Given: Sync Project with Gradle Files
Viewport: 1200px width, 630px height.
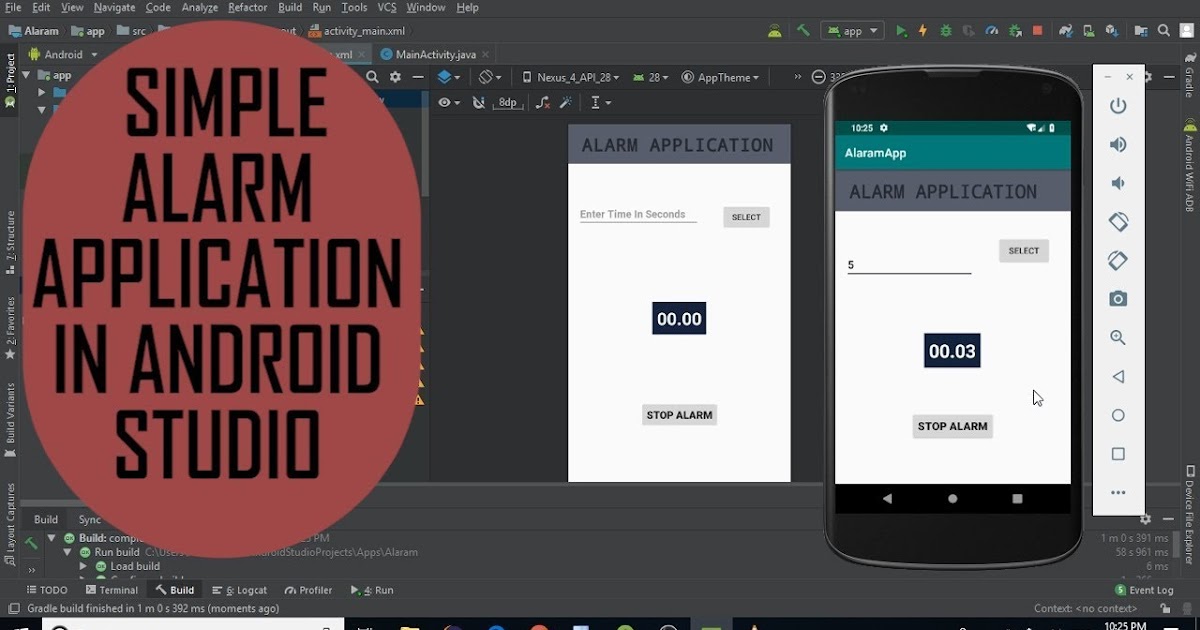Looking at the screenshot, I should (x=1064, y=30).
